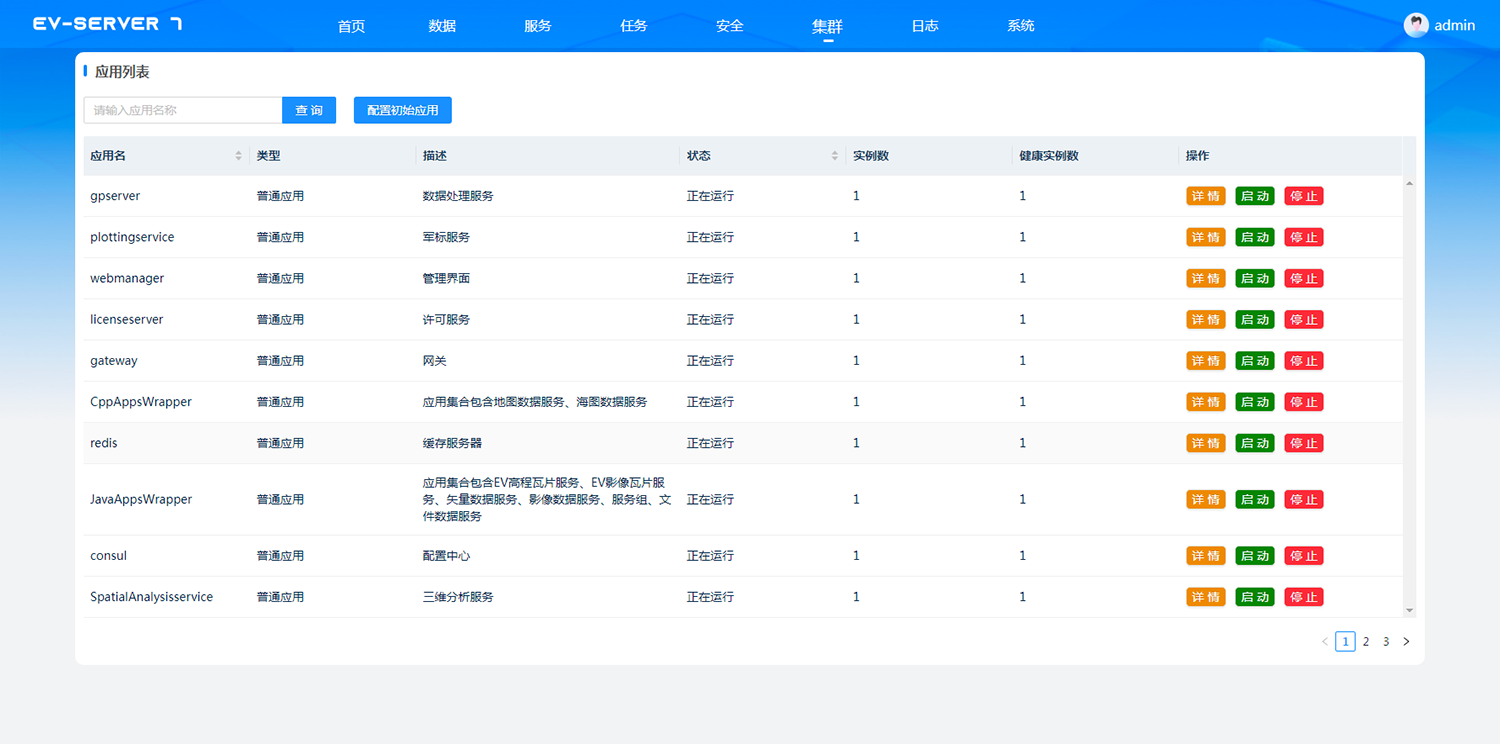
Task: Stop the redis application
Action: pos(1303,443)
